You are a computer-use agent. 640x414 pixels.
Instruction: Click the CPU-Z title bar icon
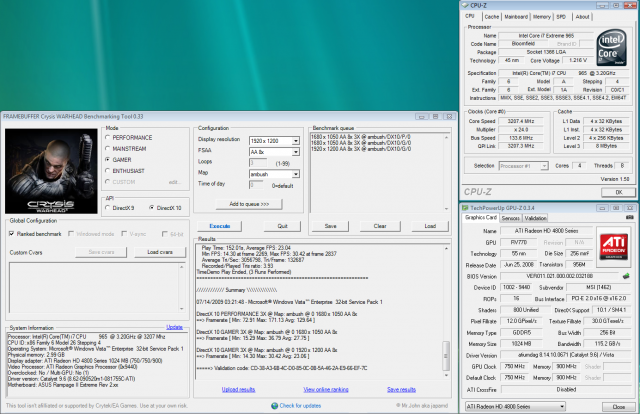(x=465, y=5)
